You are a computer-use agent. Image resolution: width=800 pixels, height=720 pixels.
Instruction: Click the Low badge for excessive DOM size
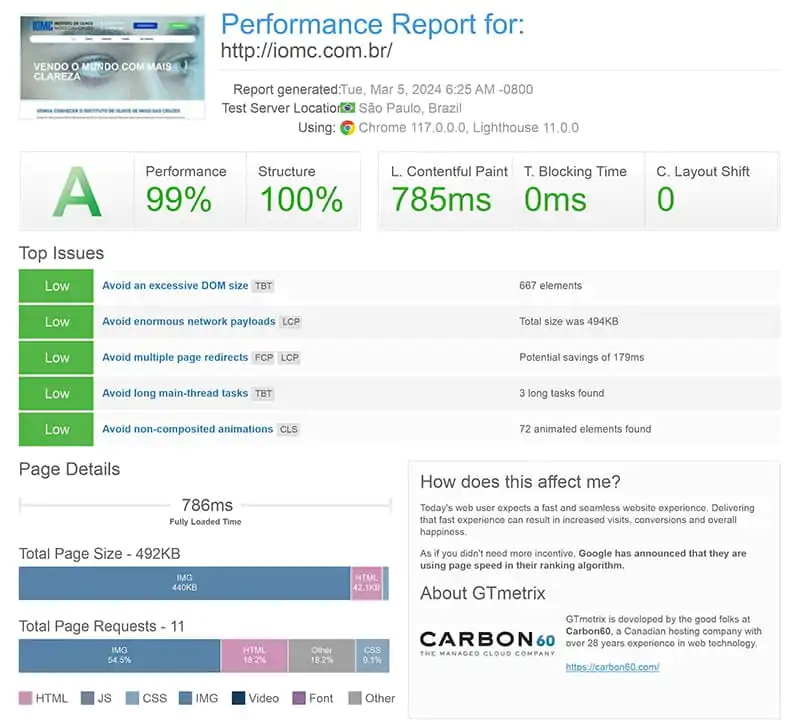[57, 286]
